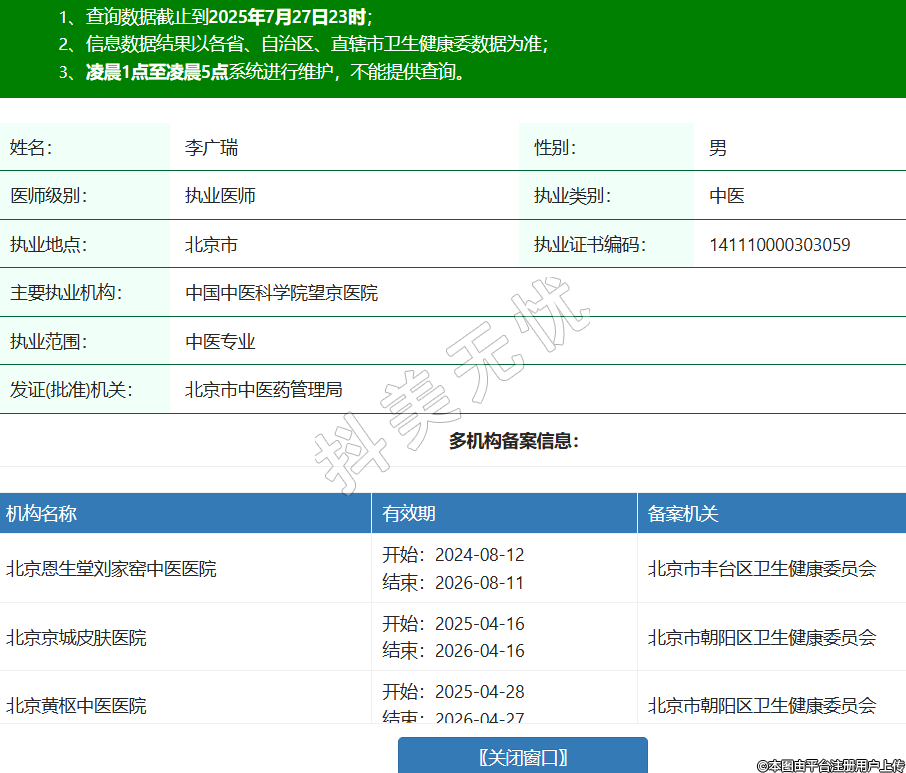The image size is (906, 773).
Task: Click the 多机构备案信息 section heading
Action: tap(514, 441)
